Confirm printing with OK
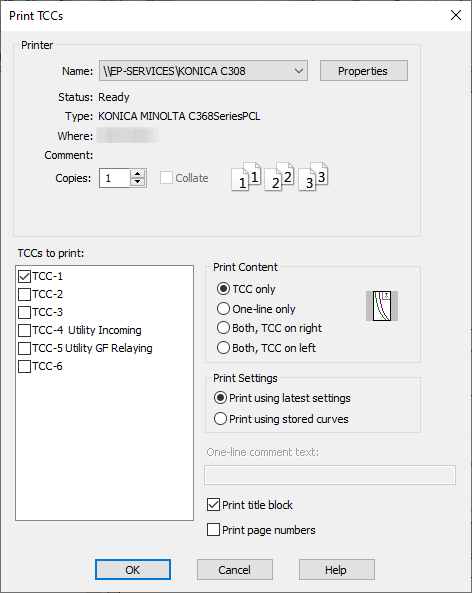Image resolution: width=472 pixels, height=593 pixels. (133, 570)
